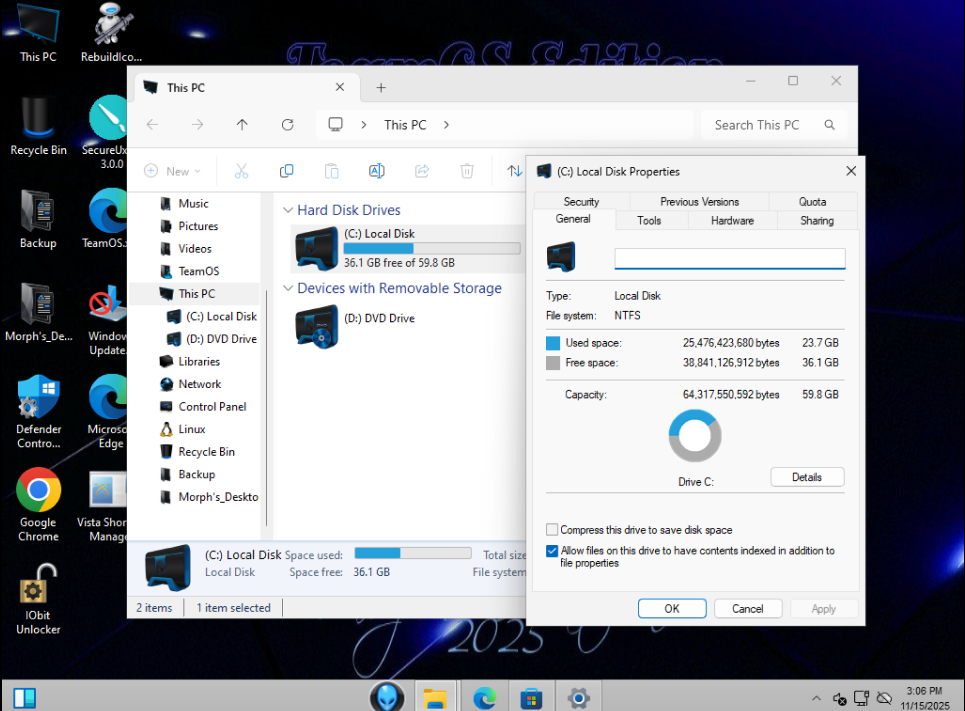
Task: Open Settings gear in taskbar
Action: [578, 697]
